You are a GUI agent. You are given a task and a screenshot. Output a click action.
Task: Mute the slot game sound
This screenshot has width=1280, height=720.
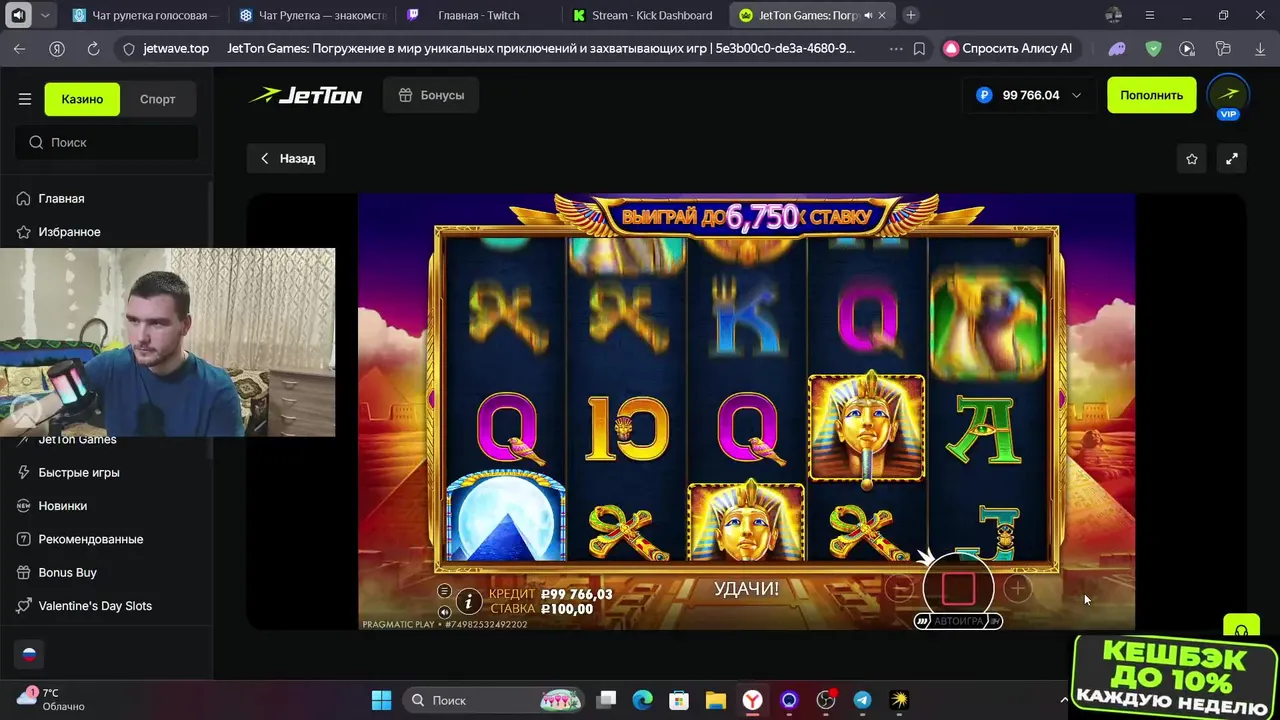pos(444,612)
